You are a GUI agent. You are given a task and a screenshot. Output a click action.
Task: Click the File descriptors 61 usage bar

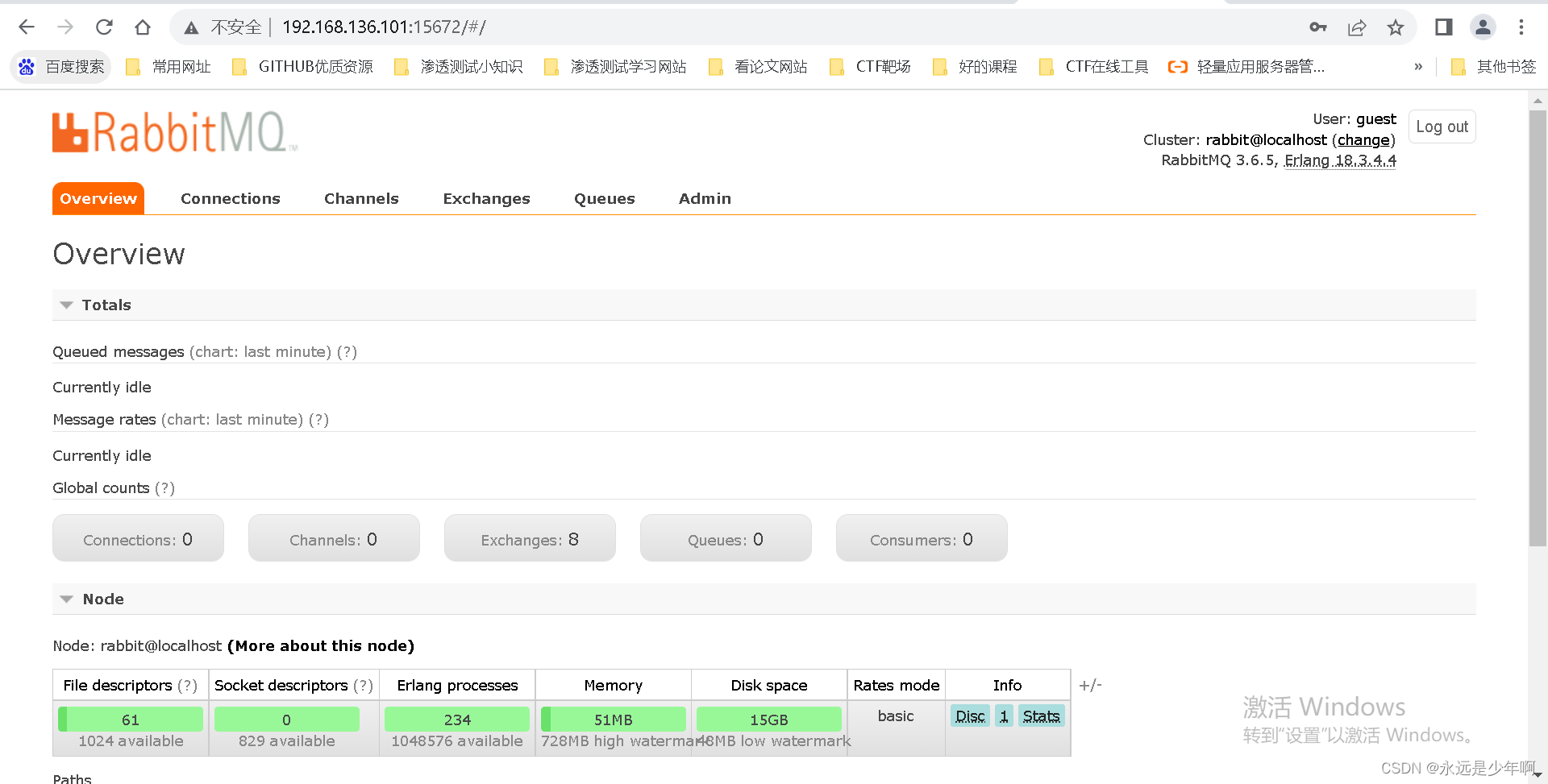click(x=131, y=720)
